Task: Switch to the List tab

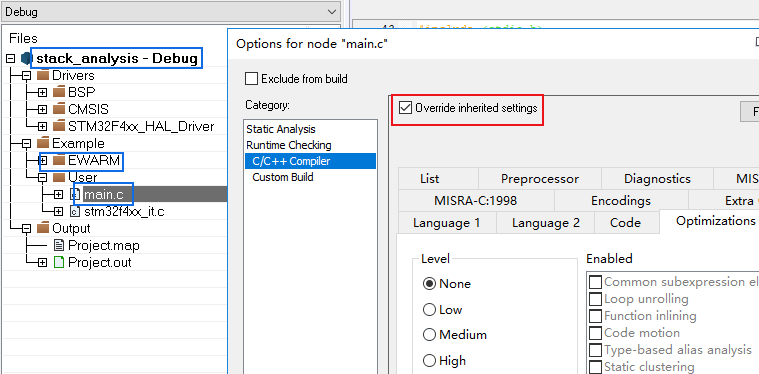Action: point(439,179)
